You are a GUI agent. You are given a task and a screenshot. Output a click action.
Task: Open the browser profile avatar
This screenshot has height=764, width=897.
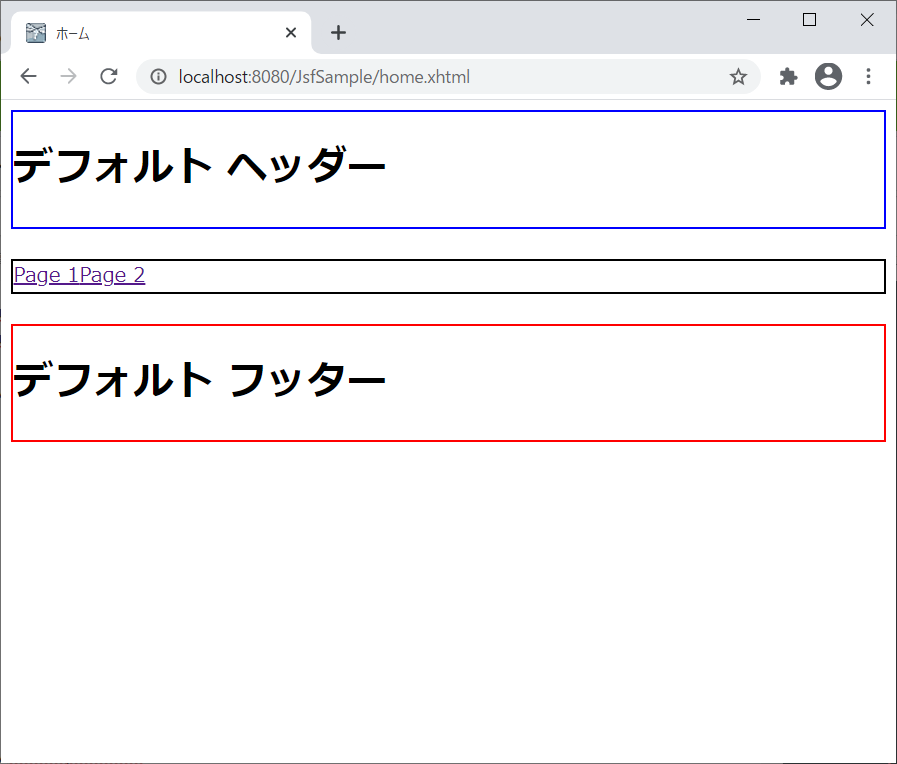tap(828, 76)
